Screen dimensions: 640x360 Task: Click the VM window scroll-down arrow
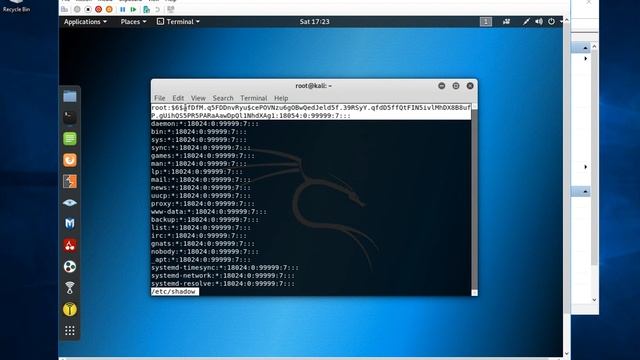tap(567, 353)
